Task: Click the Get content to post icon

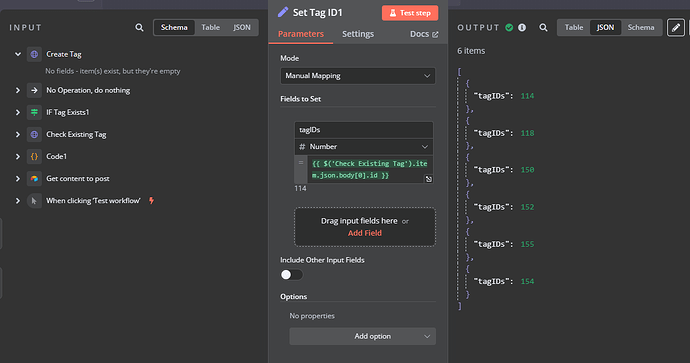Action: click(x=34, y=178)
